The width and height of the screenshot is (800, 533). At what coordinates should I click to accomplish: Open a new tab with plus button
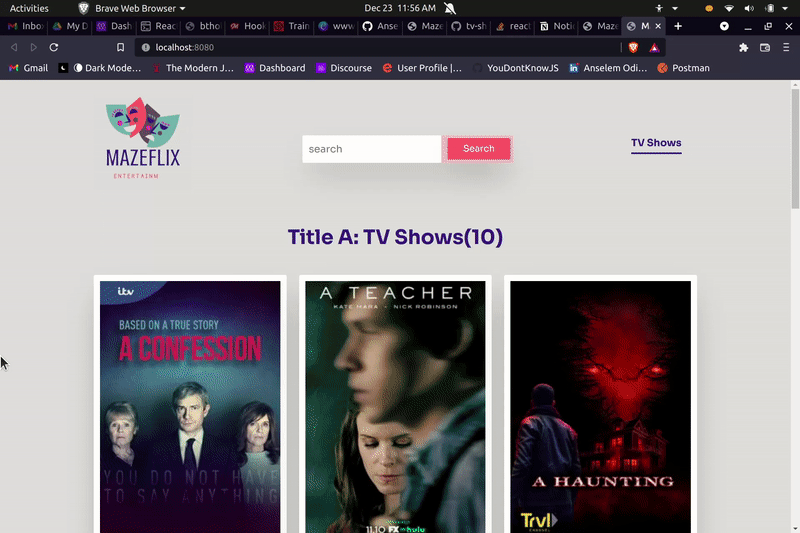(x=678, y=26)
